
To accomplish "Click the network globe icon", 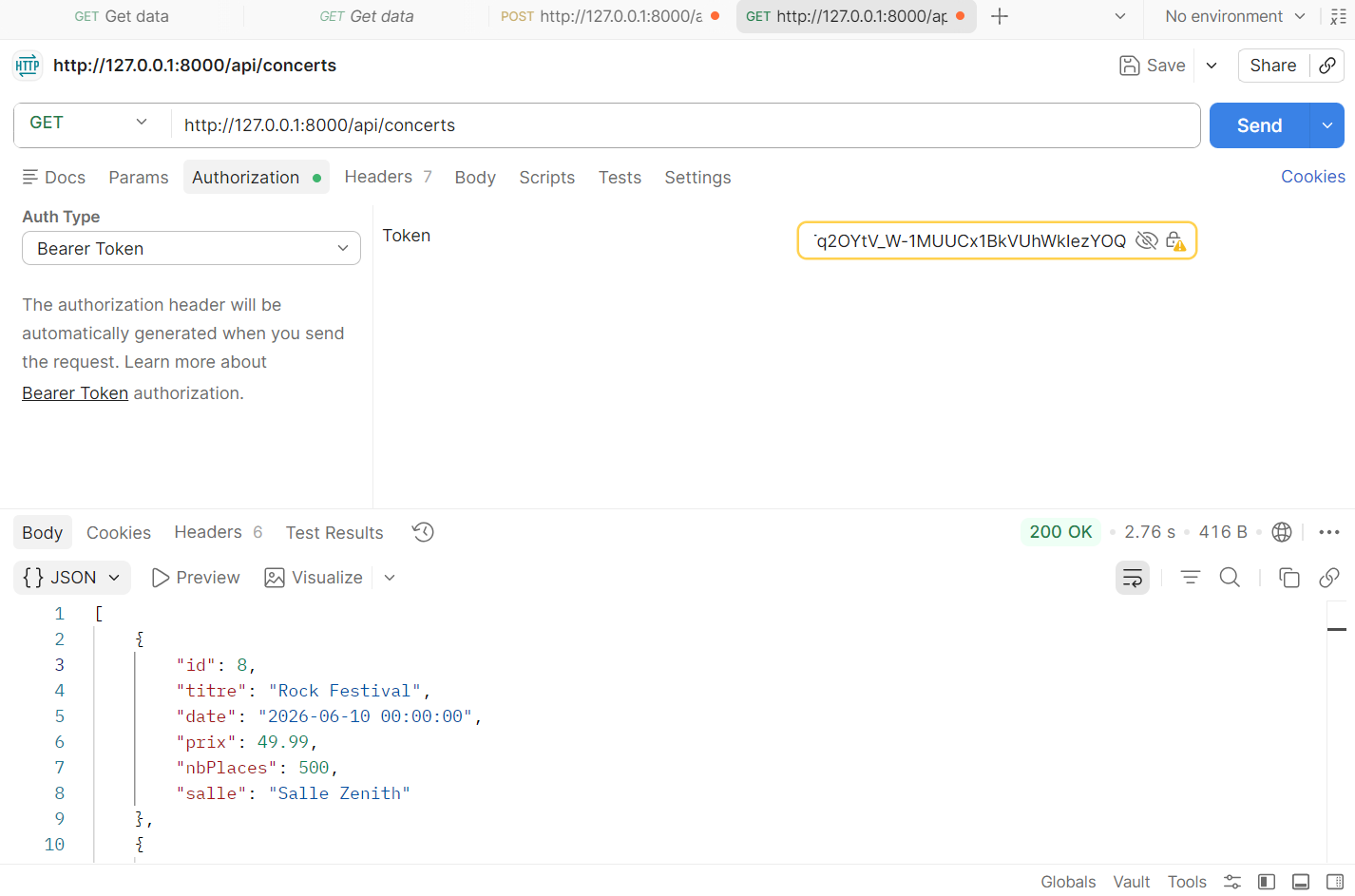I will click(x=1281, y=532).
